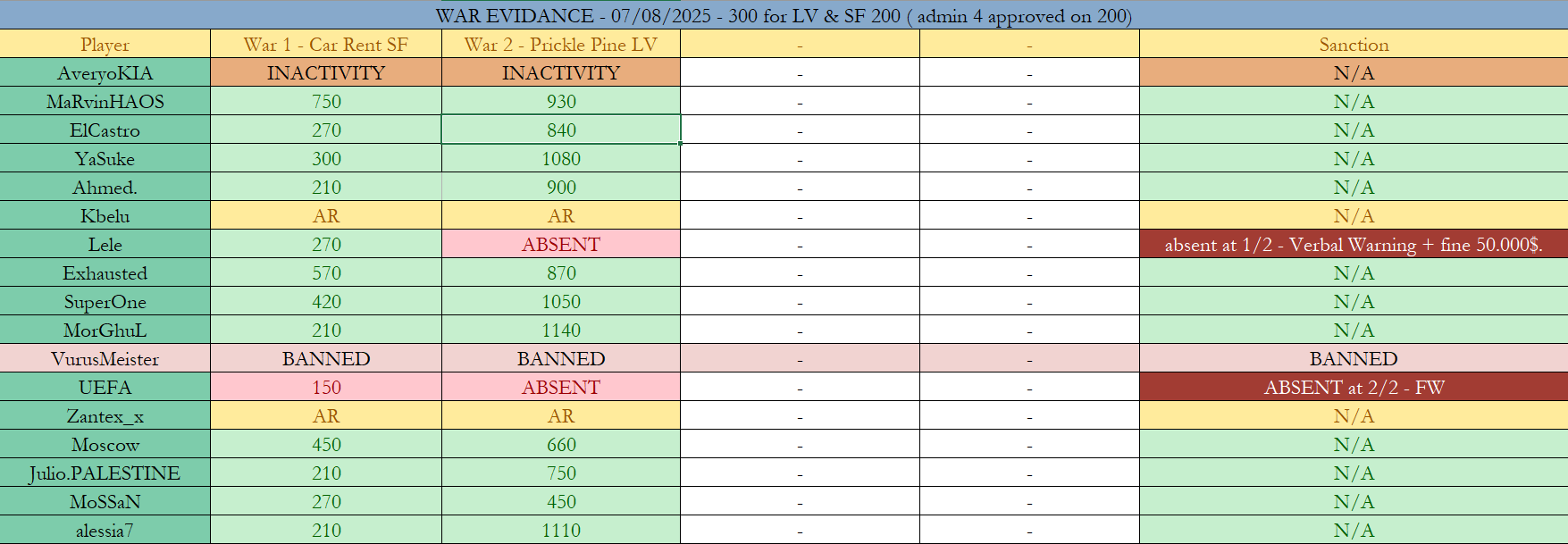The width and height of the screenshot is (1568, 544).
Task: Select MorGhuL's War 2 score 1140
Action: (x=561, y=331)
